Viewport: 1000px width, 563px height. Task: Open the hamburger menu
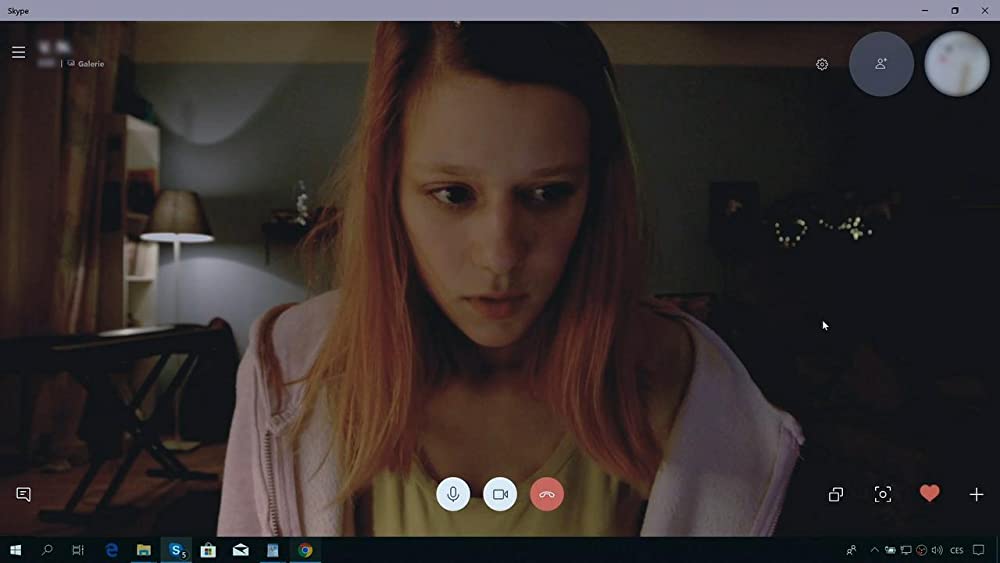(x=18, y=52)
